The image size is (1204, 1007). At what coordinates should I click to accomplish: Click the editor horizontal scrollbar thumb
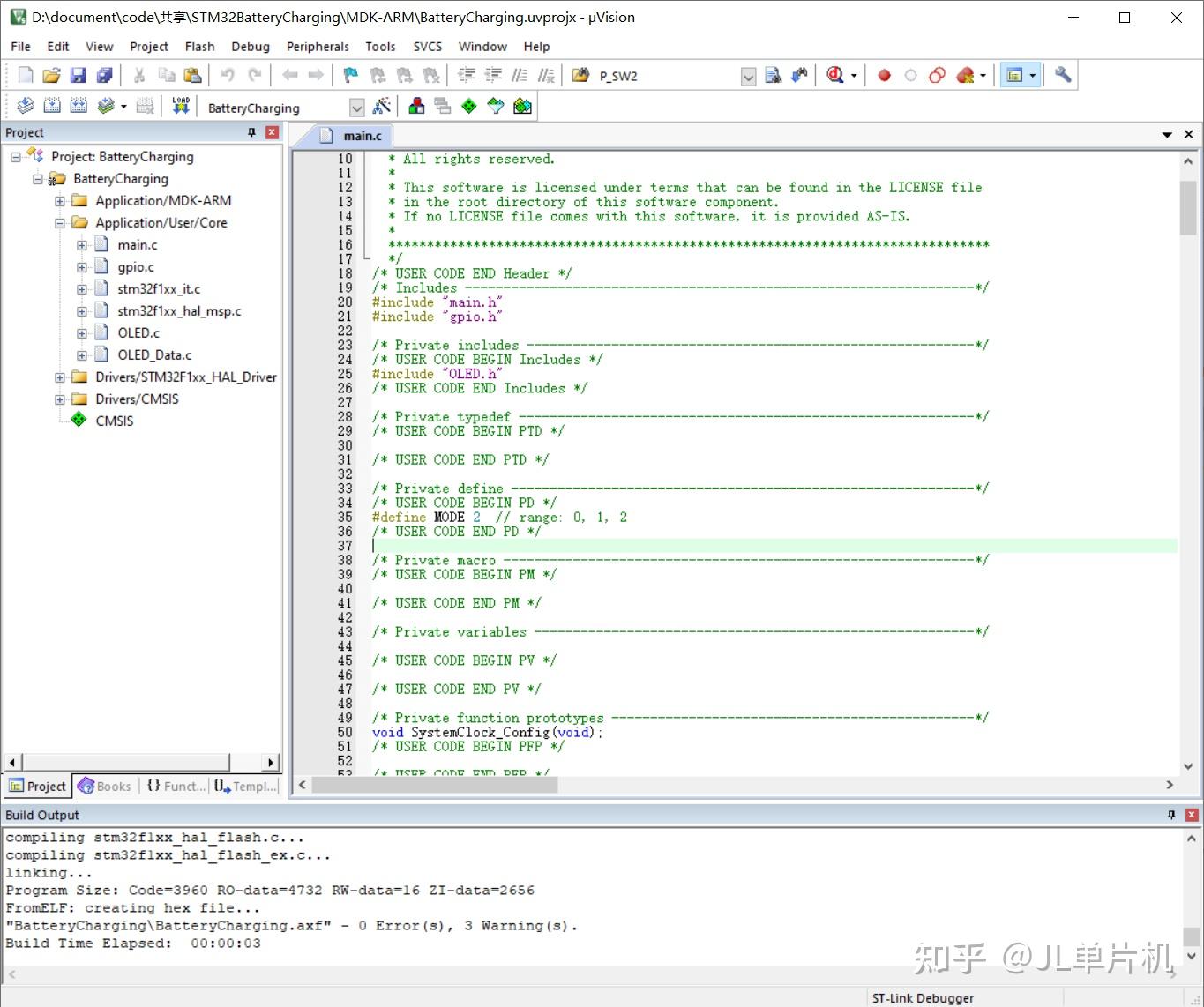(434, 785)
